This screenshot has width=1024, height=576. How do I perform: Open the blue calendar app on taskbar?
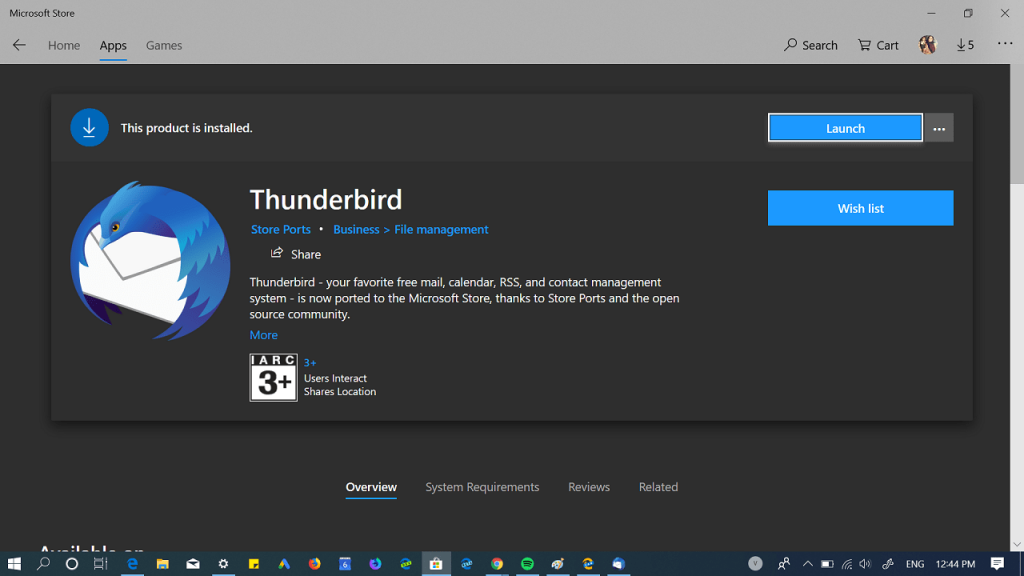(345, 564)
